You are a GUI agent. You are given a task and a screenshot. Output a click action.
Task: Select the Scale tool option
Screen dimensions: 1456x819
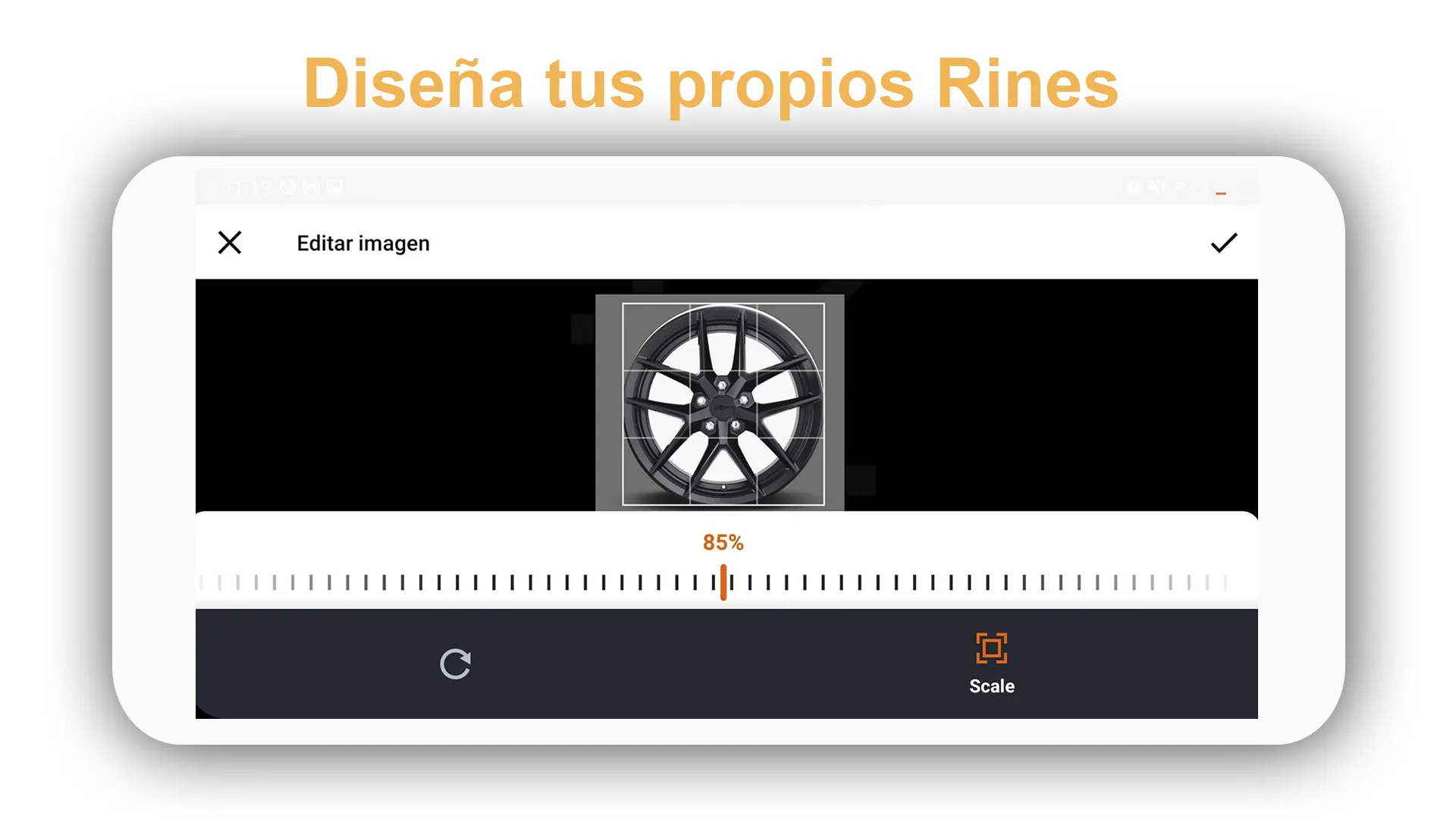click(991, 662)
